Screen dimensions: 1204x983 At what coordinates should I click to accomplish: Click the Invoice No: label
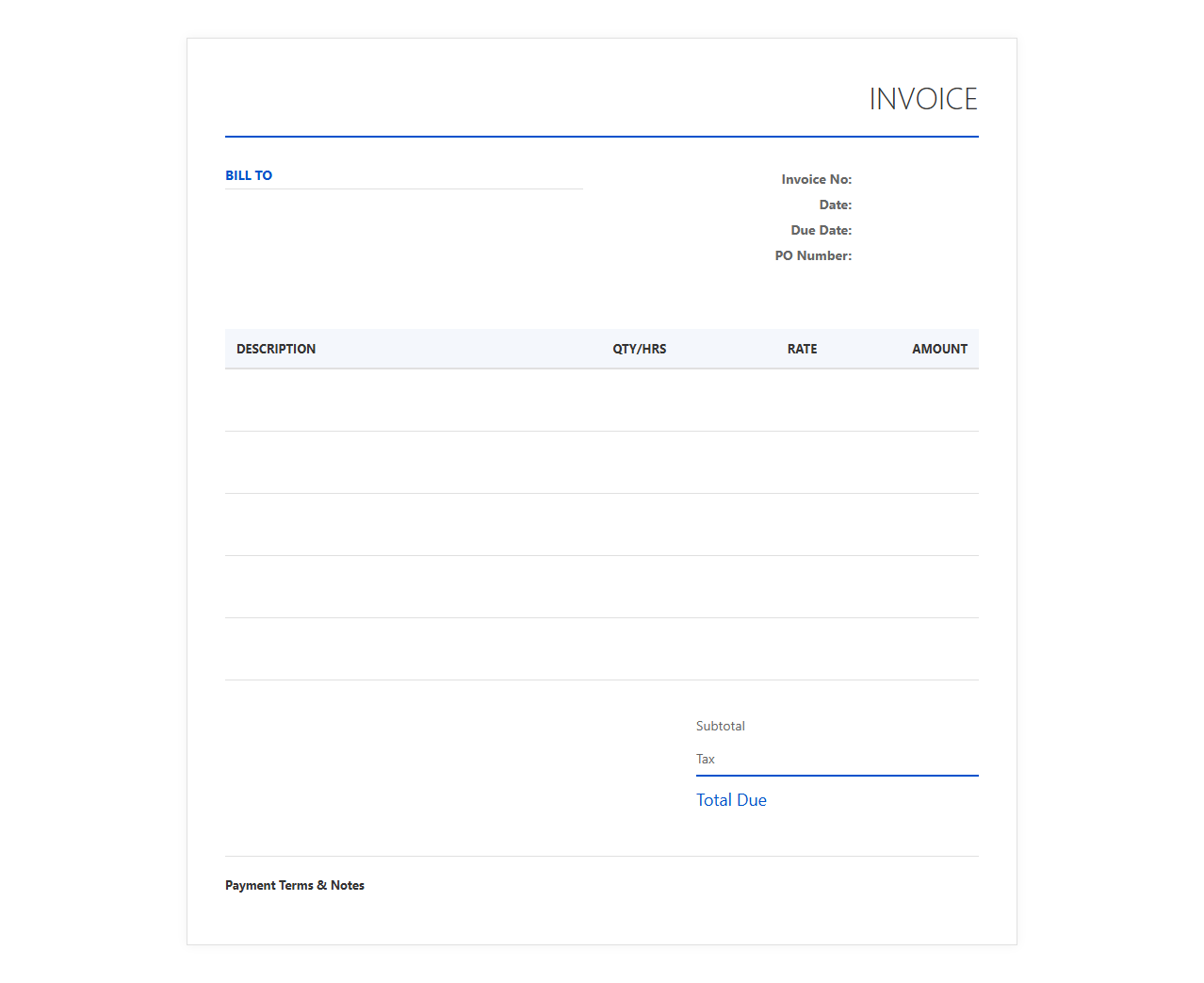816,179
